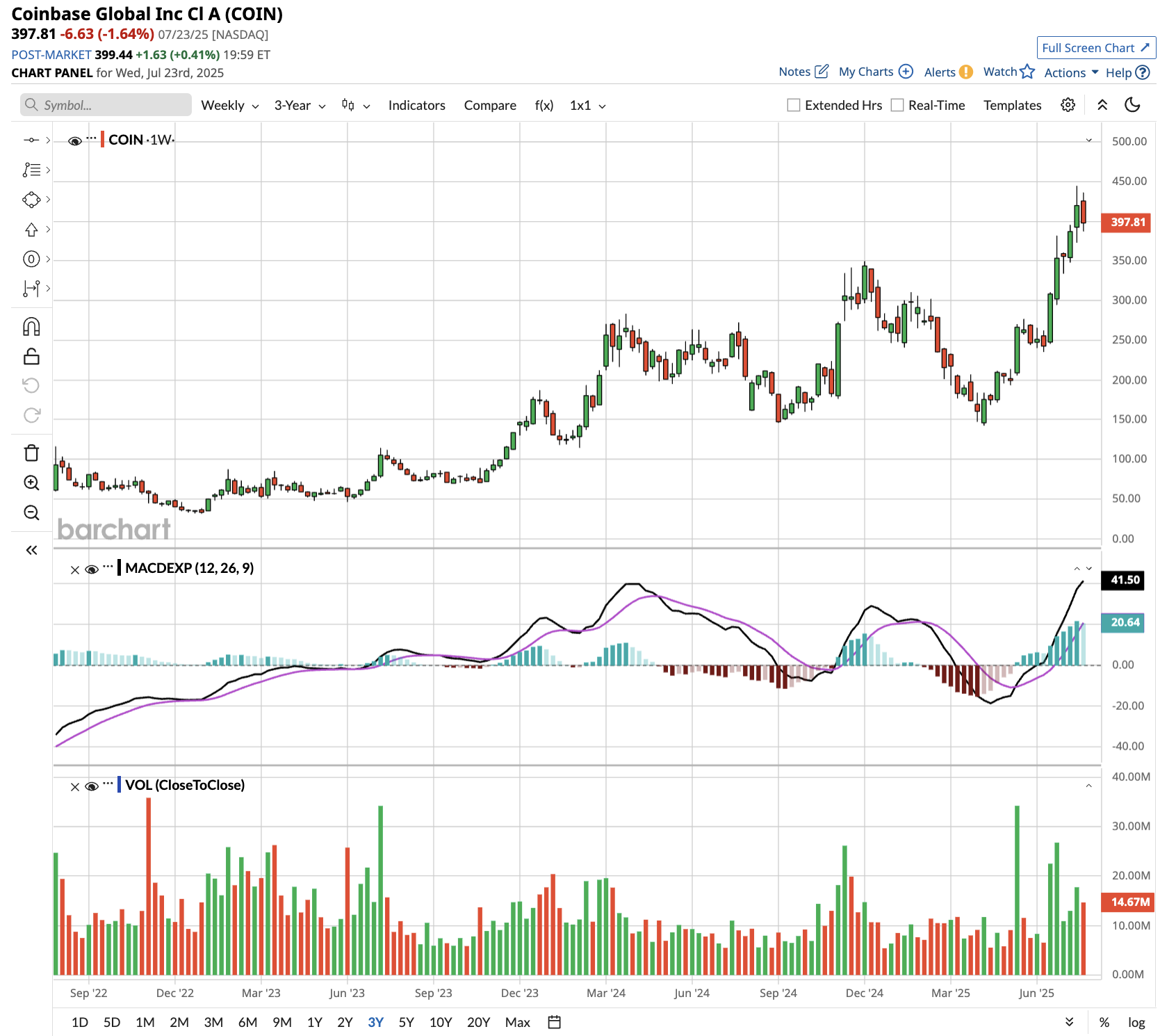This screenshot has height=1036, width=1176.
Task: Click the COIN series red color swatch
Action: tap(103, 139)
